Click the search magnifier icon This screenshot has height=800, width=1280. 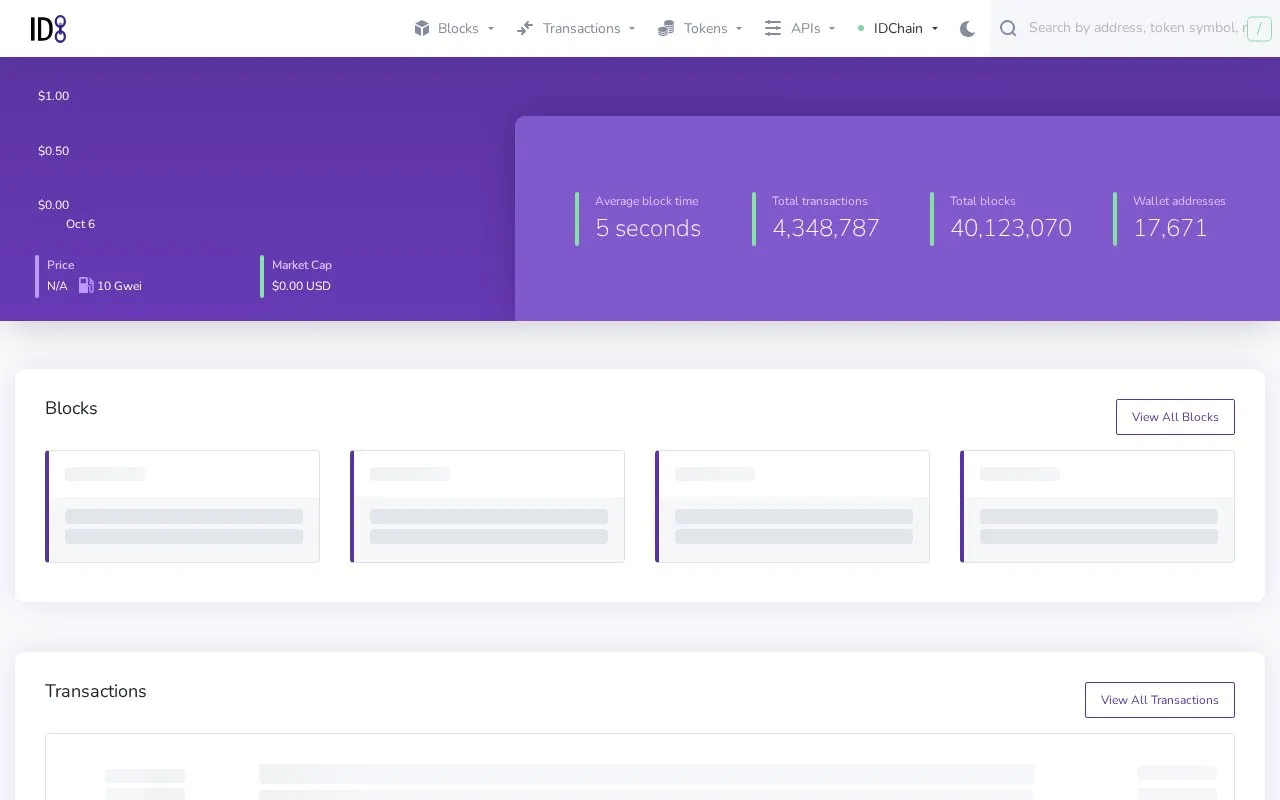point(1008,28)
